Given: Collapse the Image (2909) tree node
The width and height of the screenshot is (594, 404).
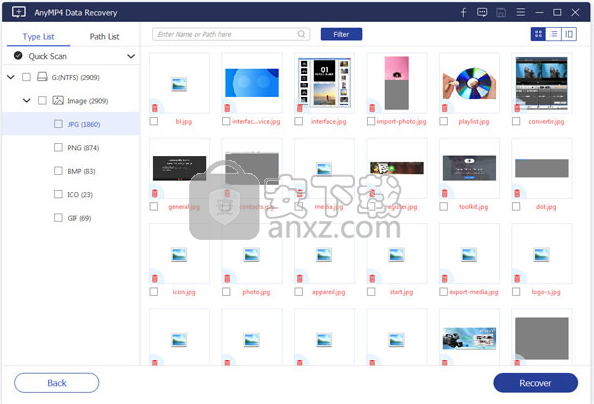Looking at the screenshot, I should 27,100.
